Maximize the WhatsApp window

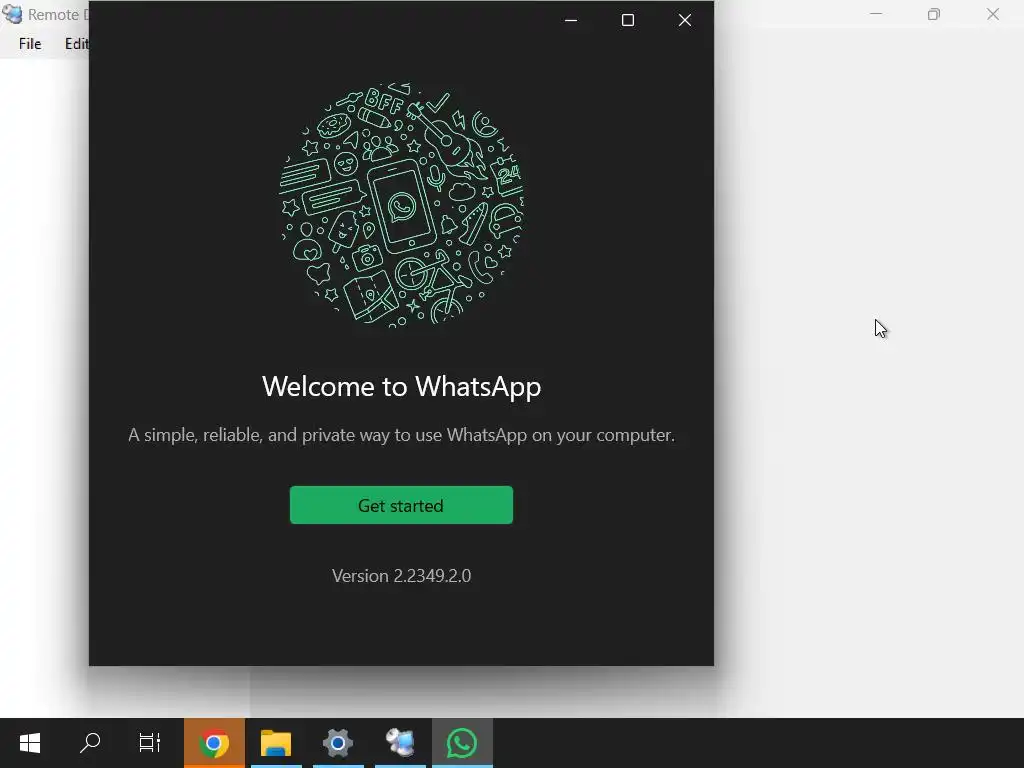(628, 20)
